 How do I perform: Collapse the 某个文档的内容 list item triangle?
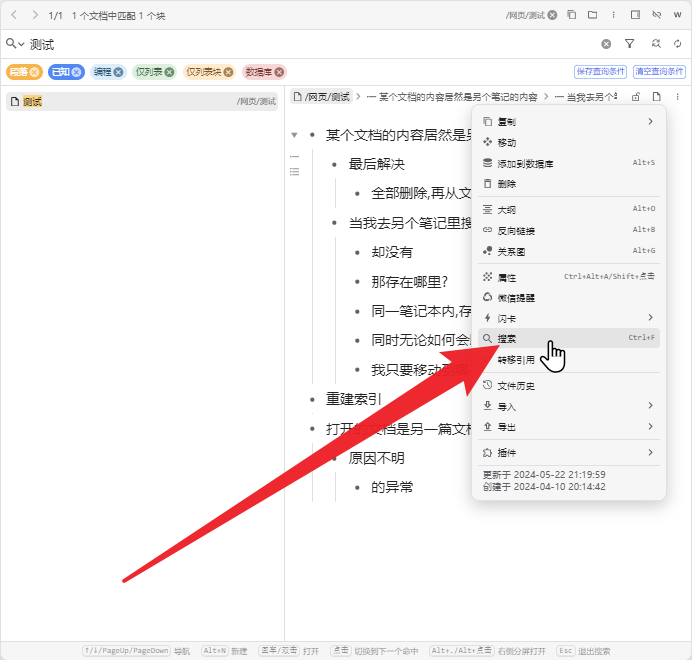[294, 135]
